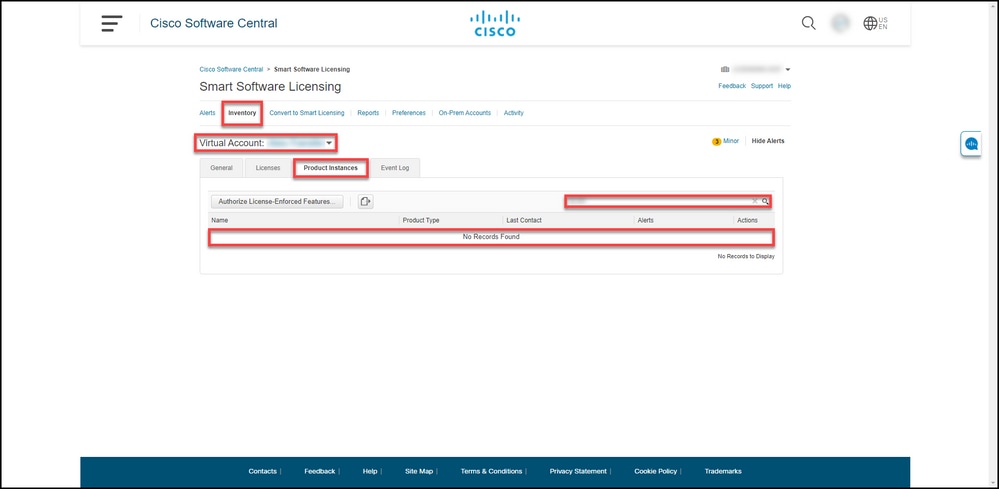
Task: Click the No Records Found row
Action: pos(491,237)
